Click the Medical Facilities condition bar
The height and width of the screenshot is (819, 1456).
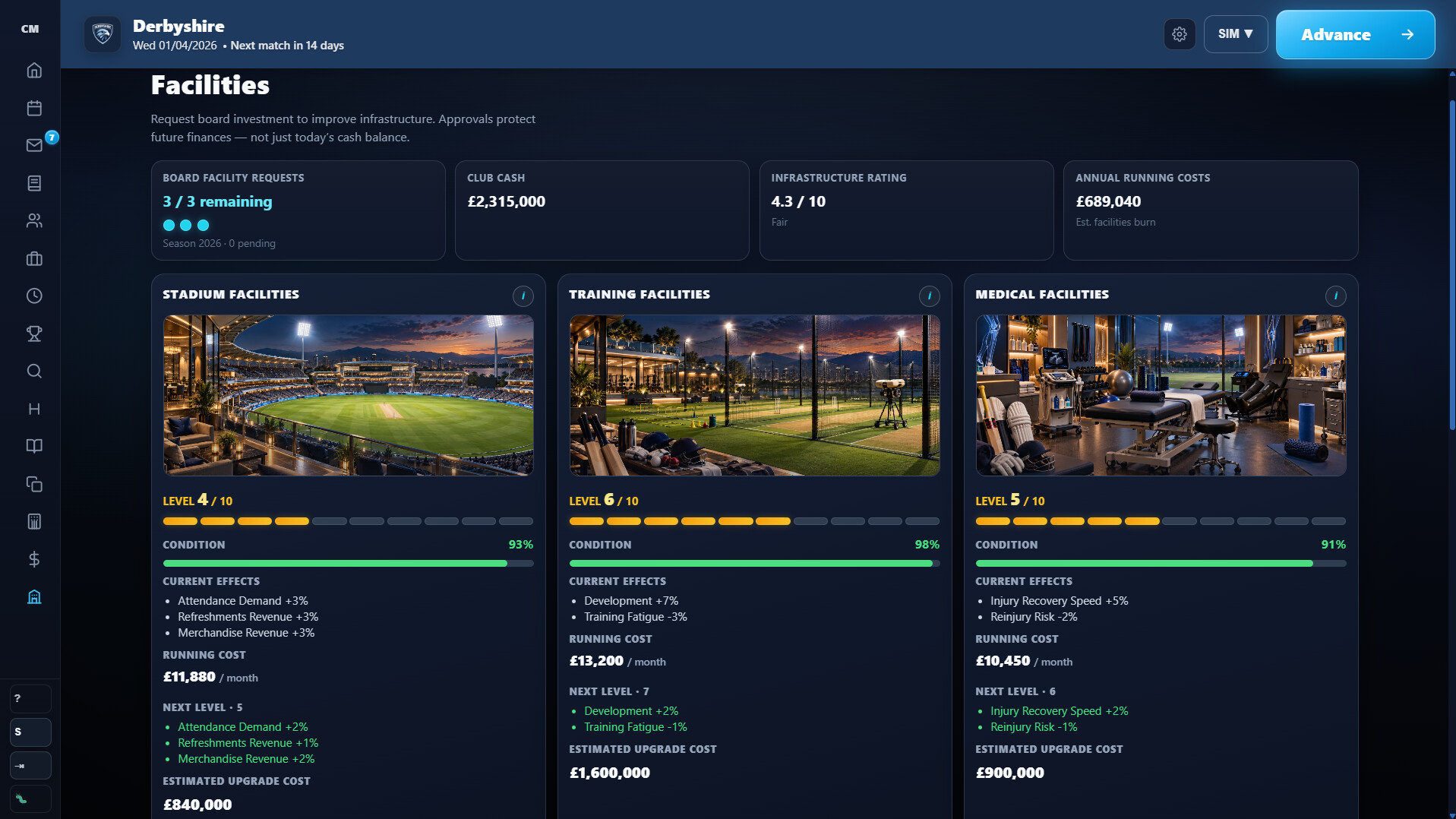click(1161, 564)
